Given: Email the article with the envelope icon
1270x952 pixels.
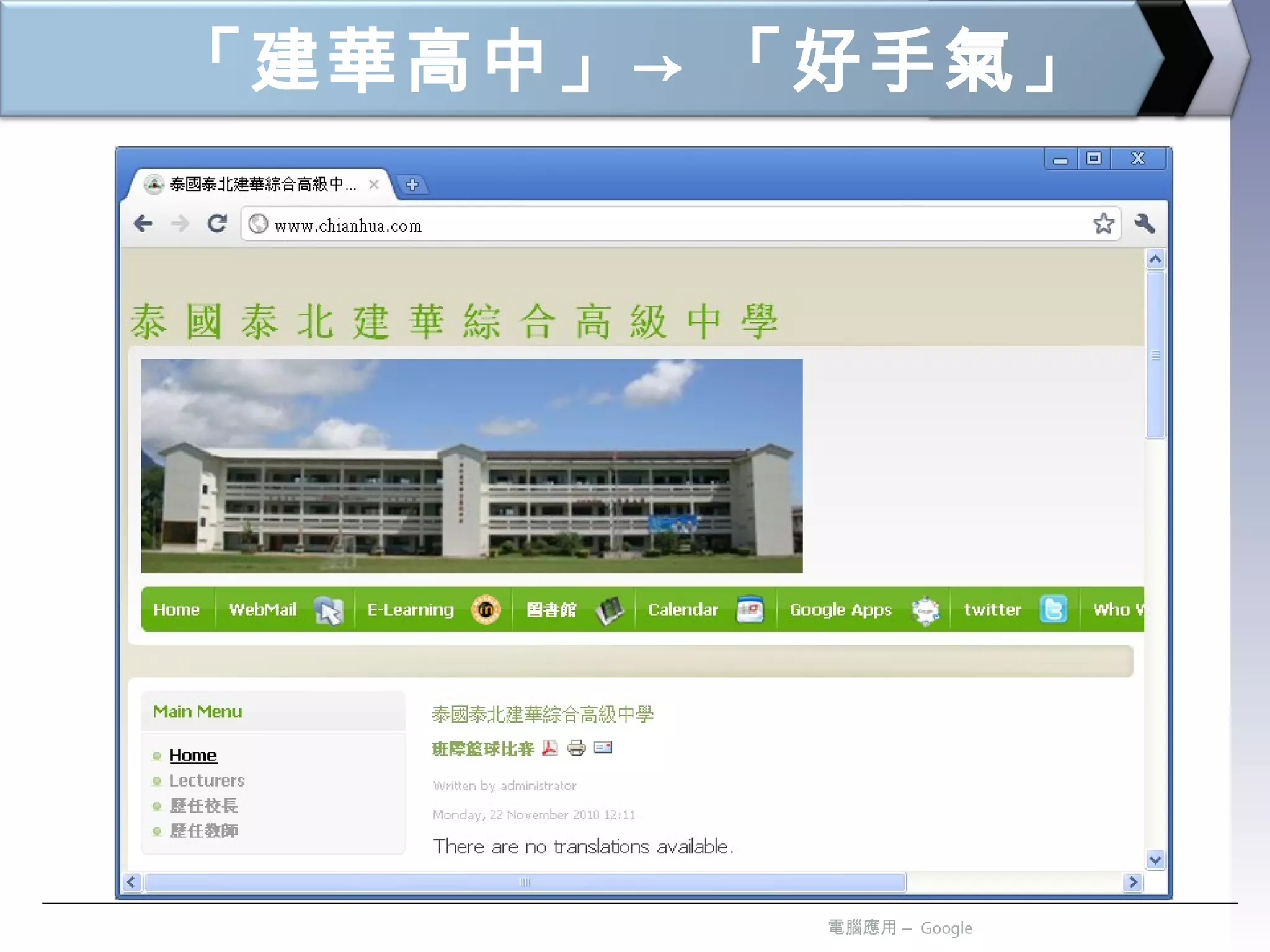Looking at the screenshot, I should pos(603,747).
